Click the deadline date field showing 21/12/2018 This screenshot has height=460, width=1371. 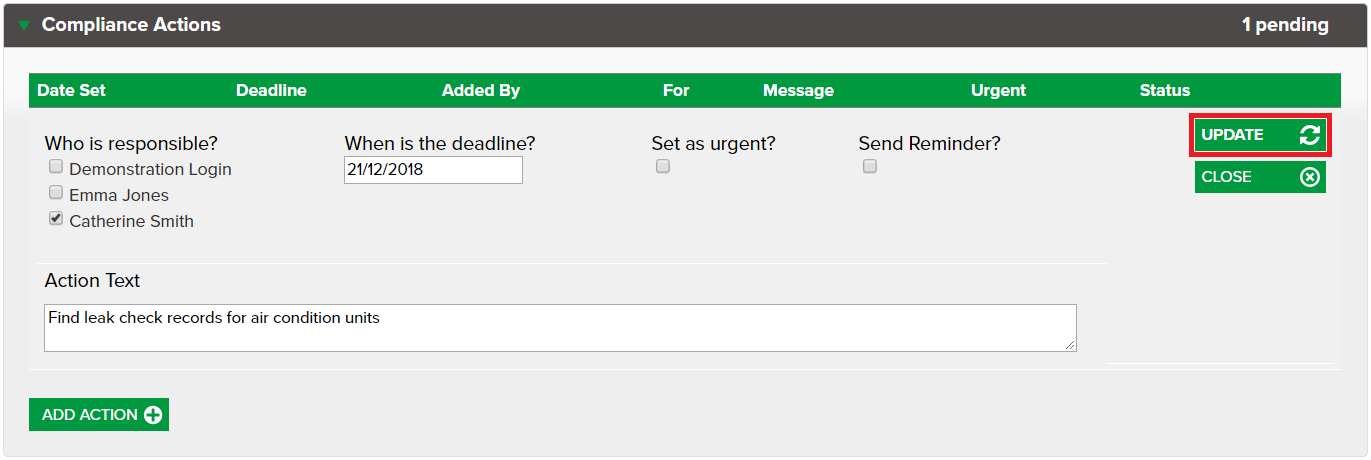pos(433,170)
